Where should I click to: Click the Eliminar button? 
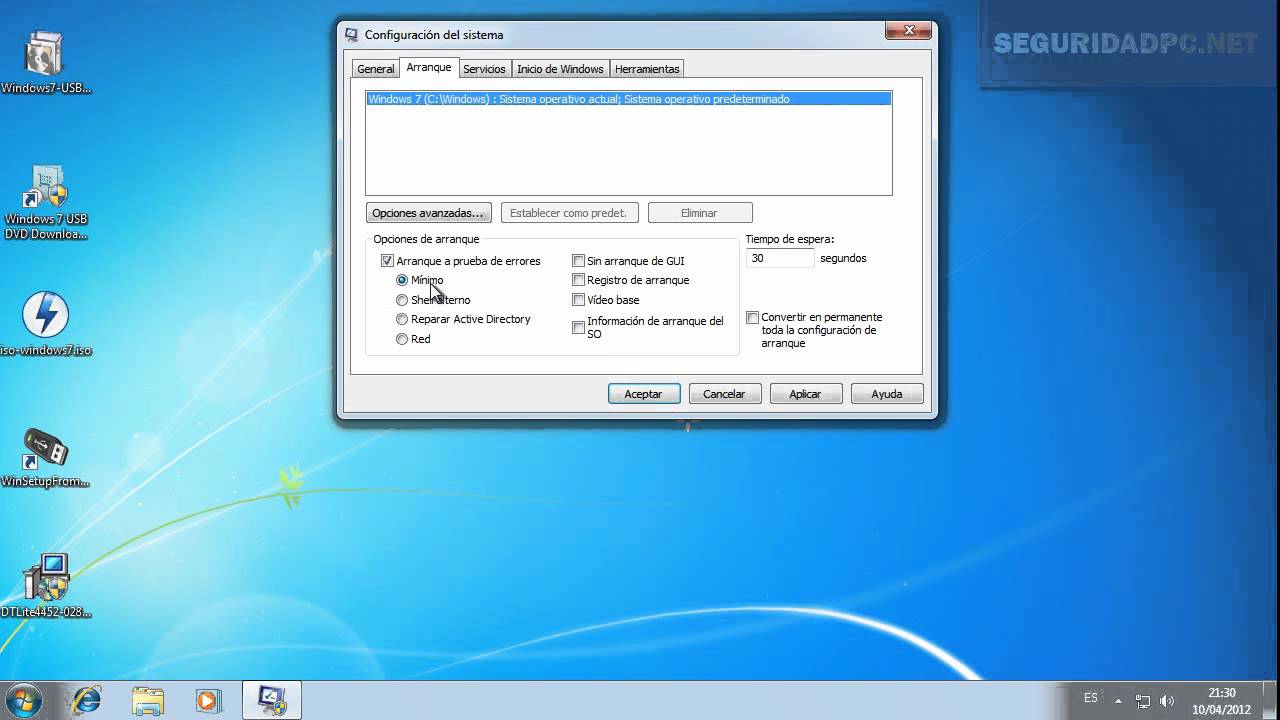(x=699, y=213)
